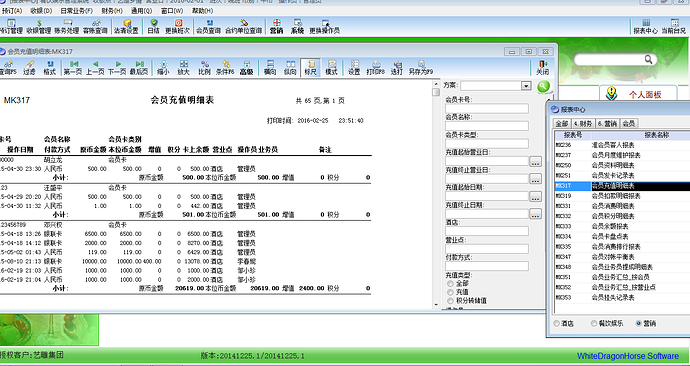Image resolution: width=690 pixels, height=366 pixels.
Task: Select the 充值 radio under 充值类型
Action: [450, 292]
